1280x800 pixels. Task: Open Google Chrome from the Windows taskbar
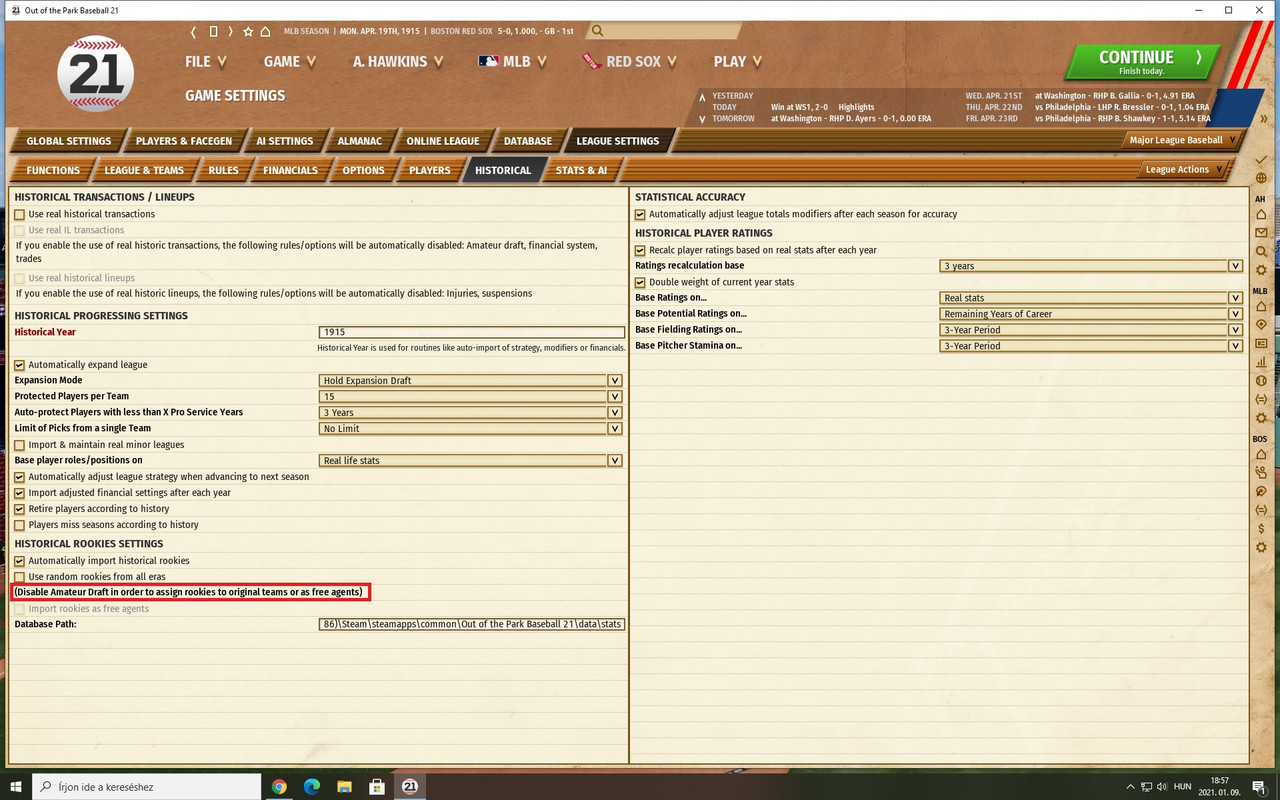coord(279,787)
